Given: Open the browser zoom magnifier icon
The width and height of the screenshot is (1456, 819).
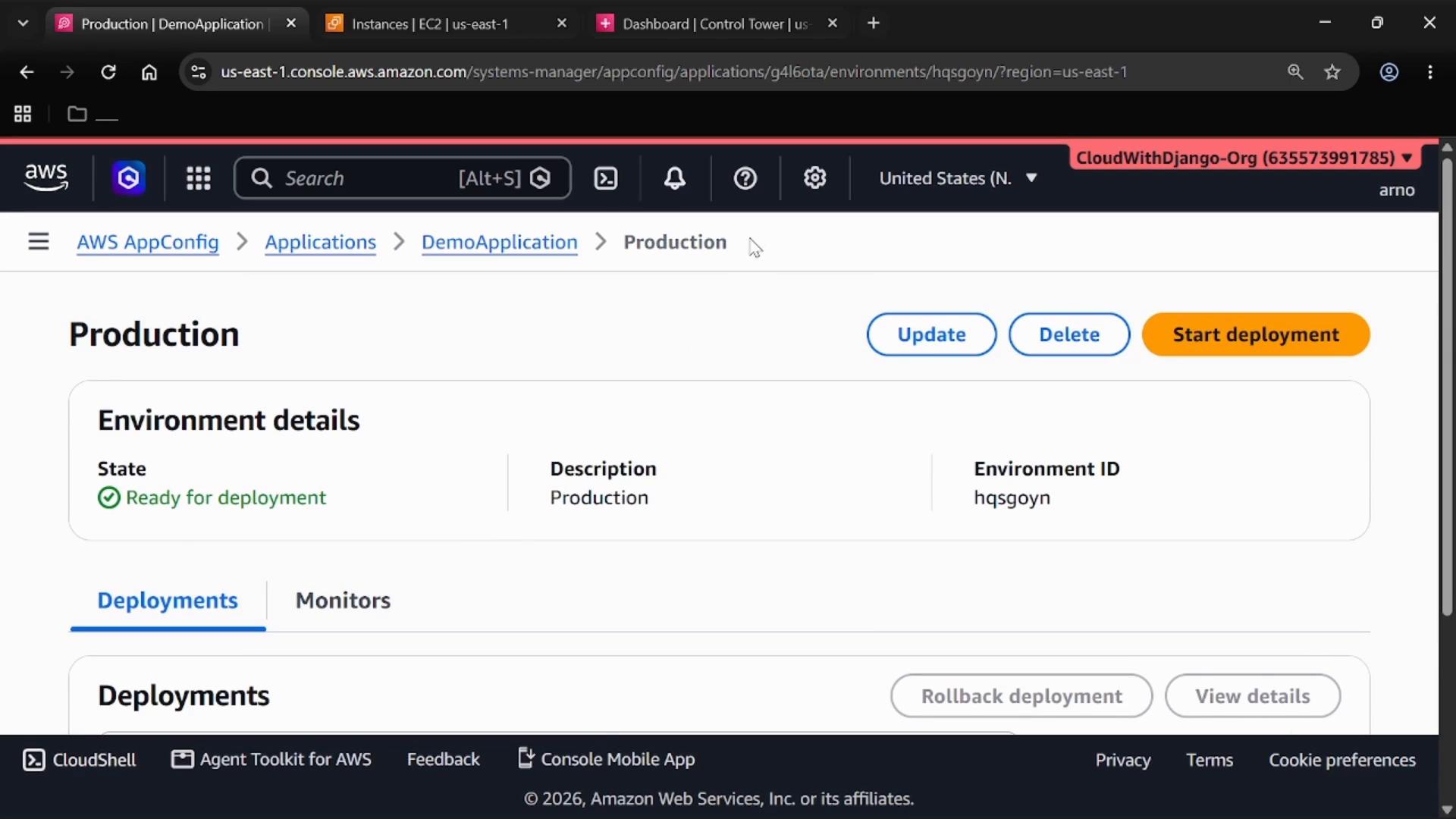Looking at the screenshot, I should pyautogui.click(x=1295, y=72).
